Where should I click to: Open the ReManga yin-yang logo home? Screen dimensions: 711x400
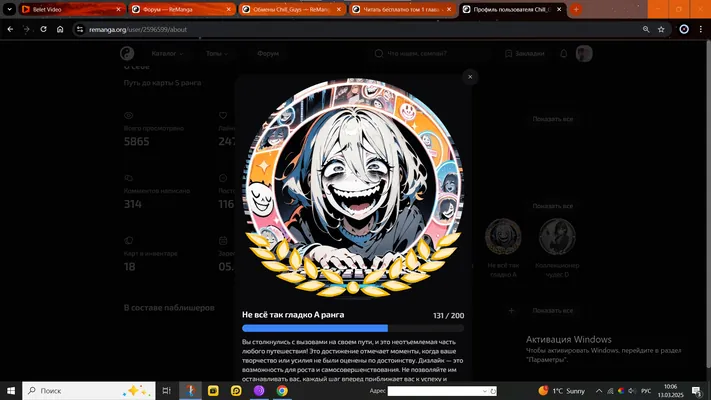127,54
